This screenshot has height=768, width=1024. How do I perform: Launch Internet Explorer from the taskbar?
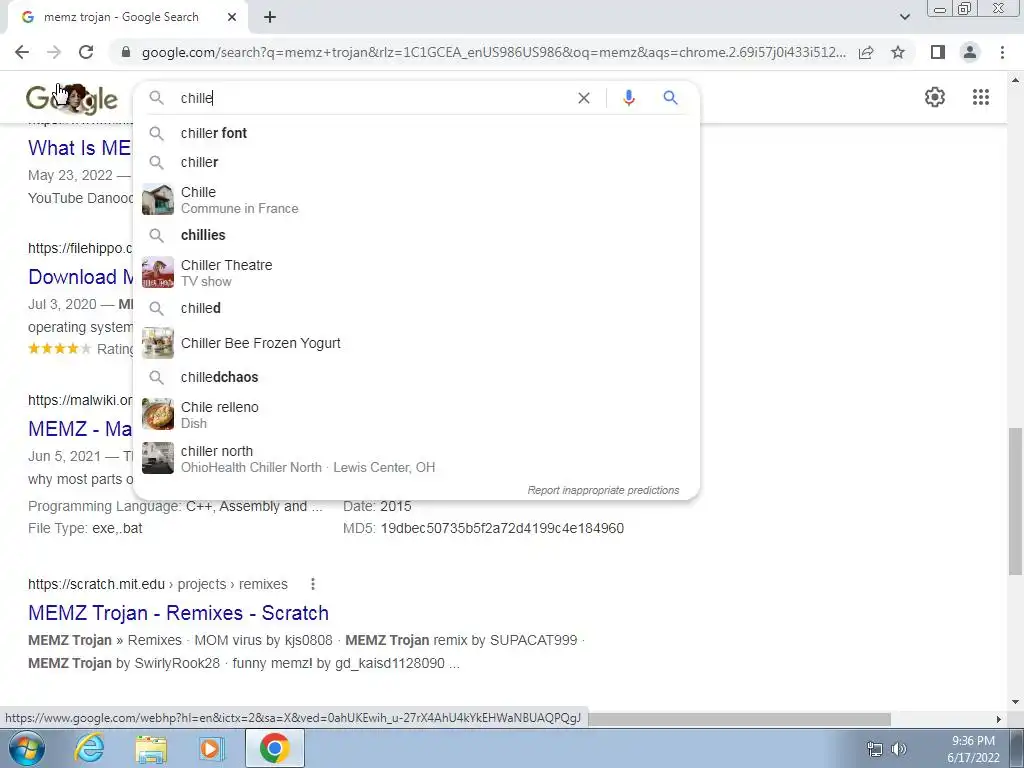(x=89, y=748)
